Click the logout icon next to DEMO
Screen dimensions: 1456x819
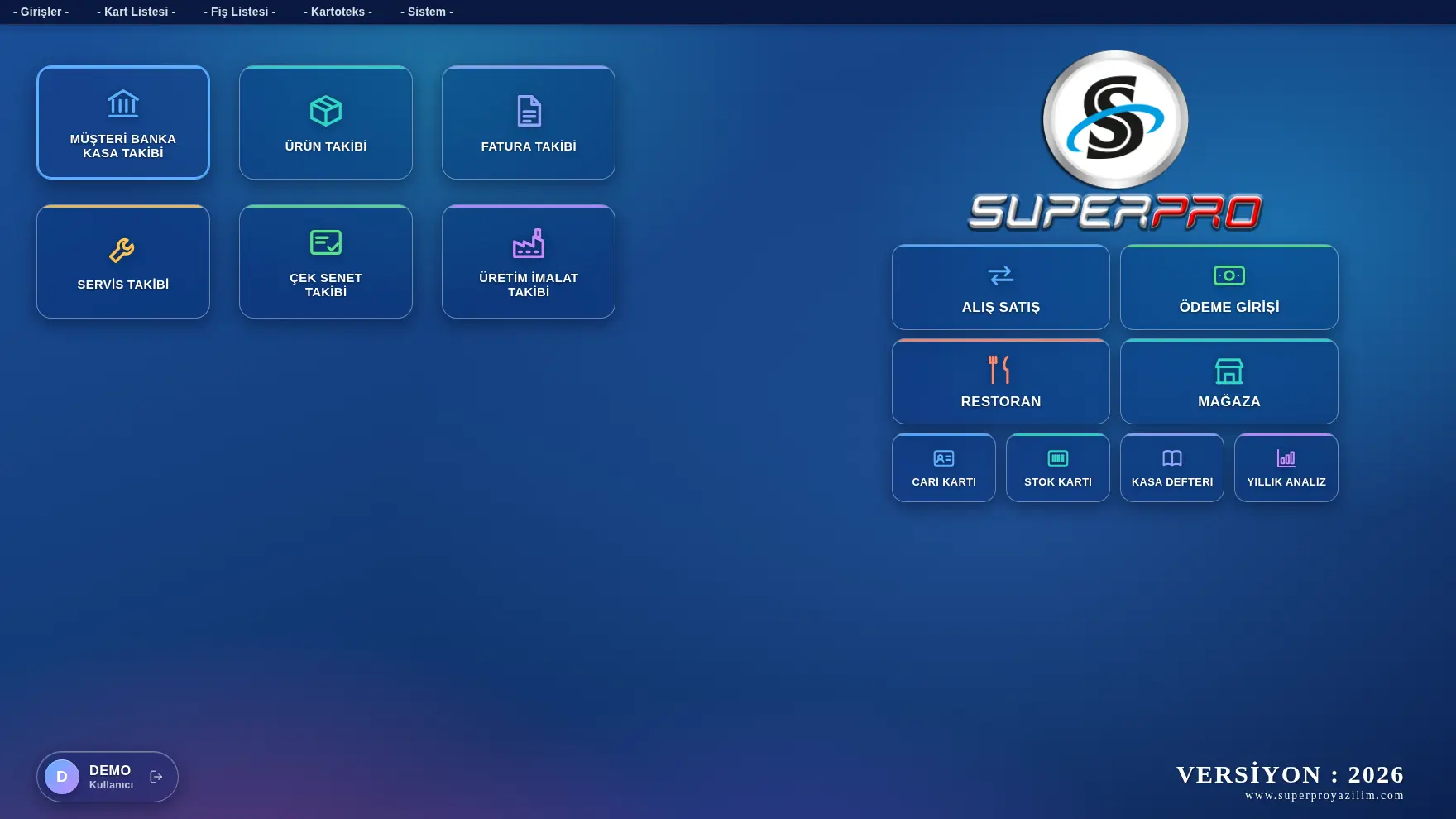point(156,777)
